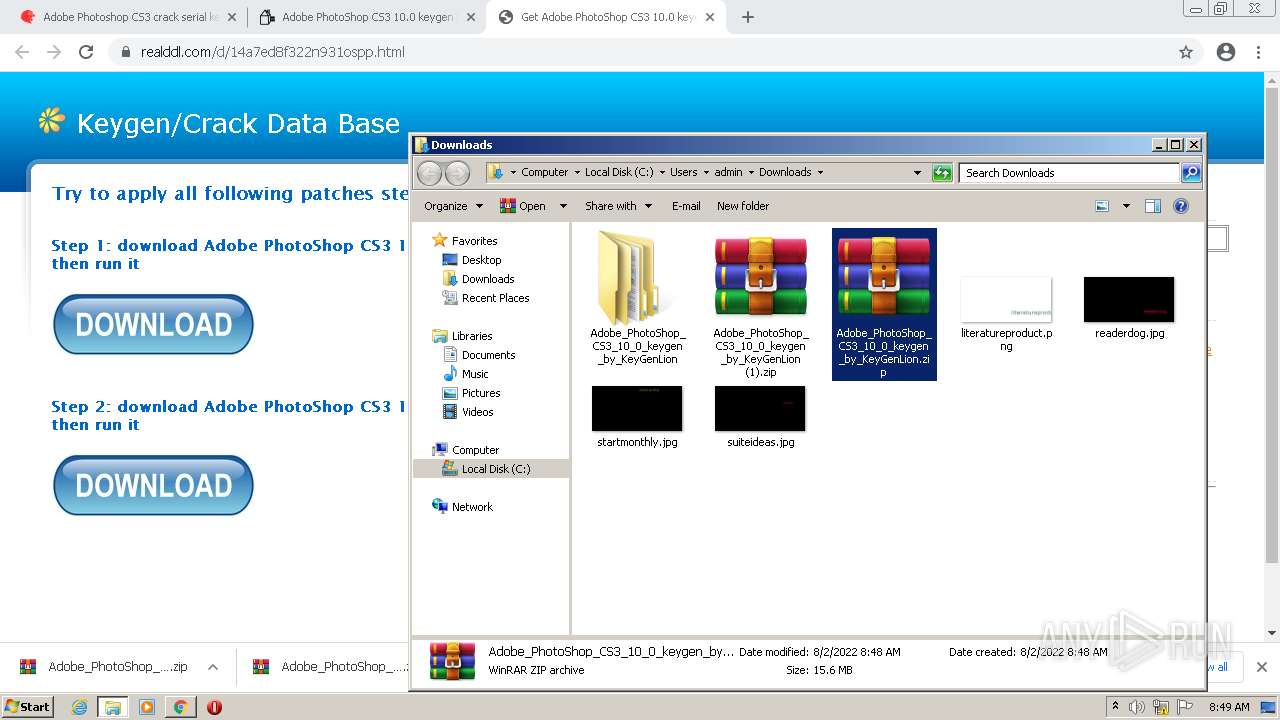1280x720 pixels.
Task: Close the Chrome downloads bar
Action: coord(1262,667)
